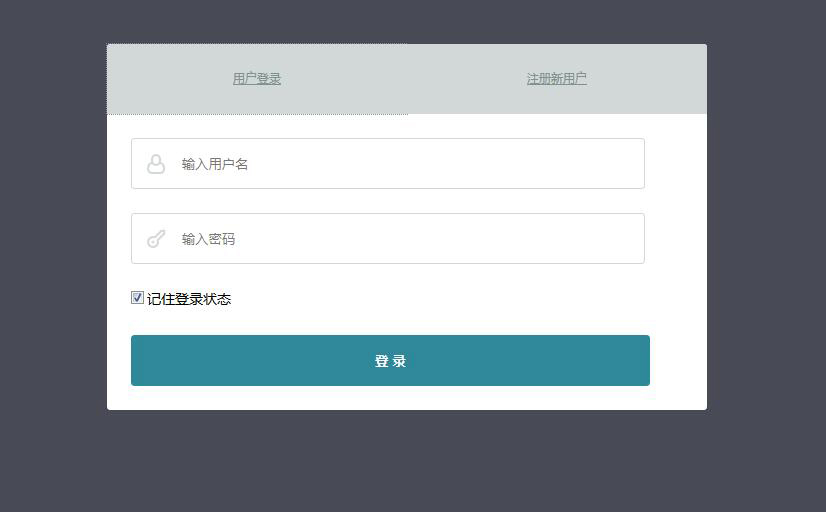Open the 注册新用户 tab
Image resolution: width=826 pixels, height=512 pixels.
(557, 79)
